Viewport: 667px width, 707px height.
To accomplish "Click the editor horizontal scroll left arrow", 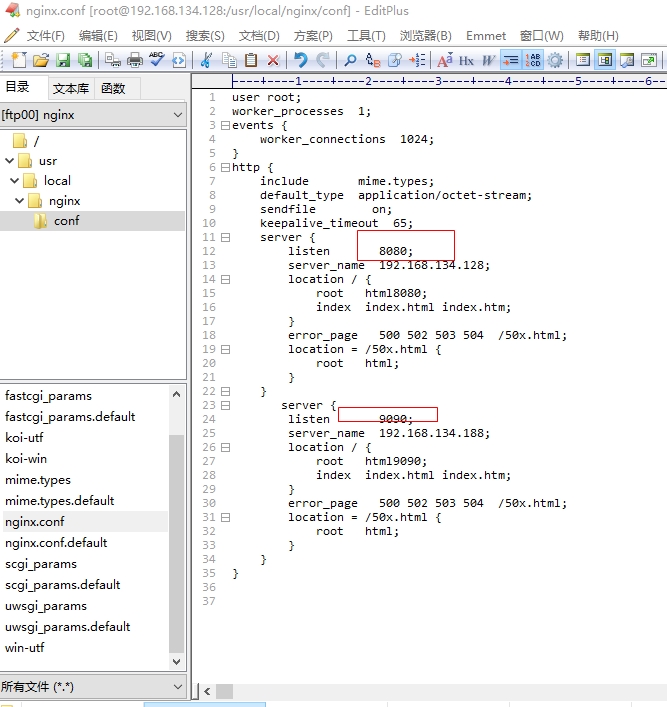I will [207, 691].
